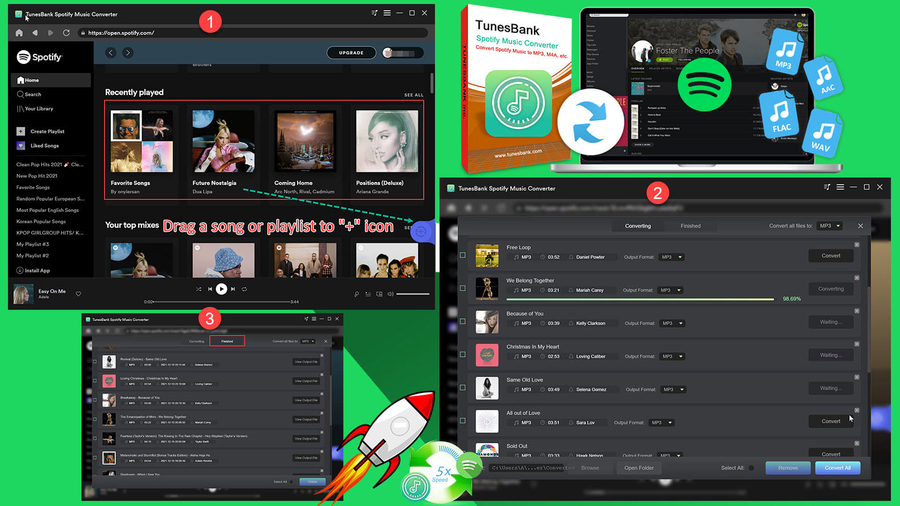Open the Convert all files to dropdown

point(829,226)
